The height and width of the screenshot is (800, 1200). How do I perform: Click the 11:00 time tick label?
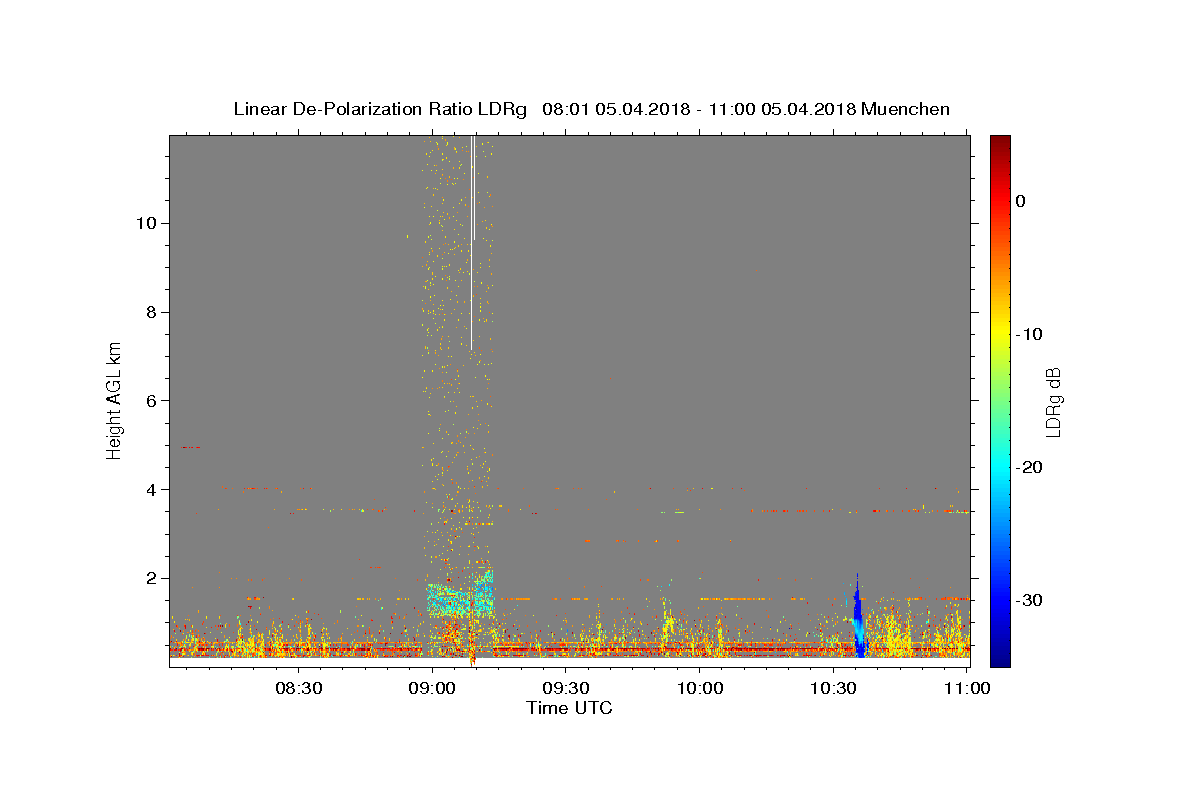tap(967, 688)
